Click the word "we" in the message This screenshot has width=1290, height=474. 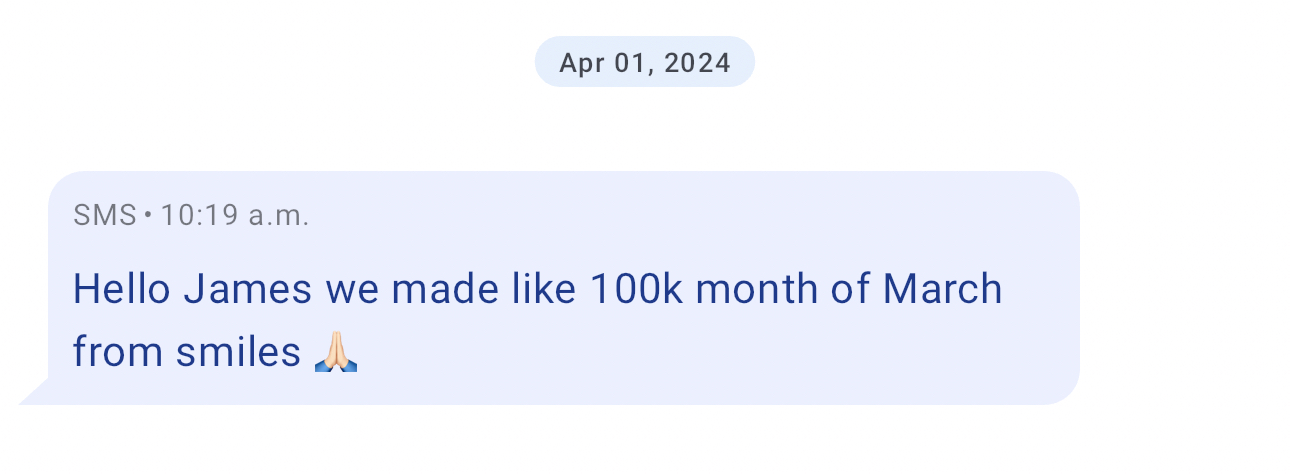[x=352, y=290]
